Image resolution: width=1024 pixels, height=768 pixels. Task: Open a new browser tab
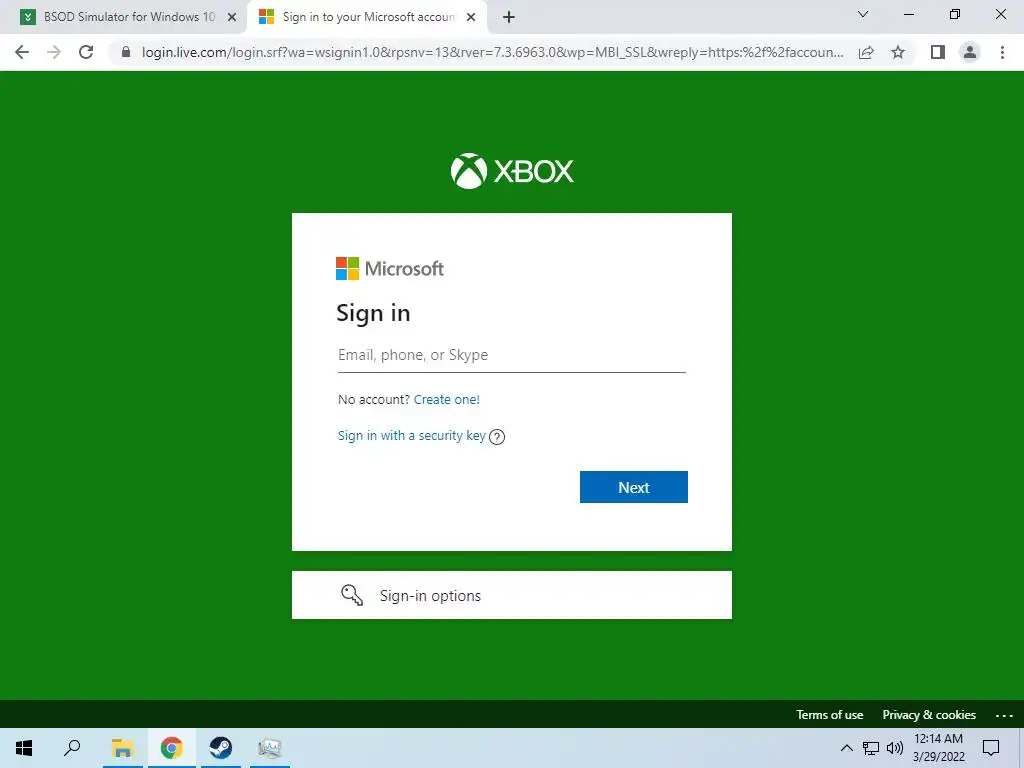pos(509,17)
